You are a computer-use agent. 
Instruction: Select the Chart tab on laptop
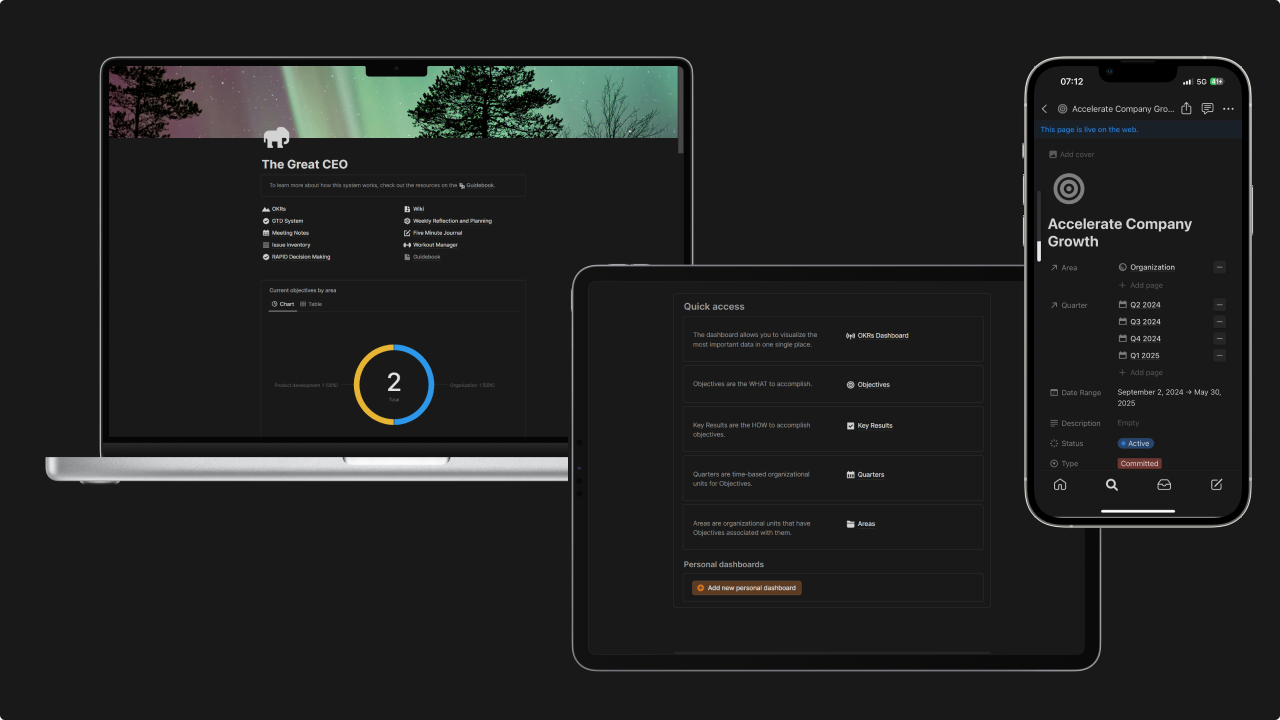point(283,304)
